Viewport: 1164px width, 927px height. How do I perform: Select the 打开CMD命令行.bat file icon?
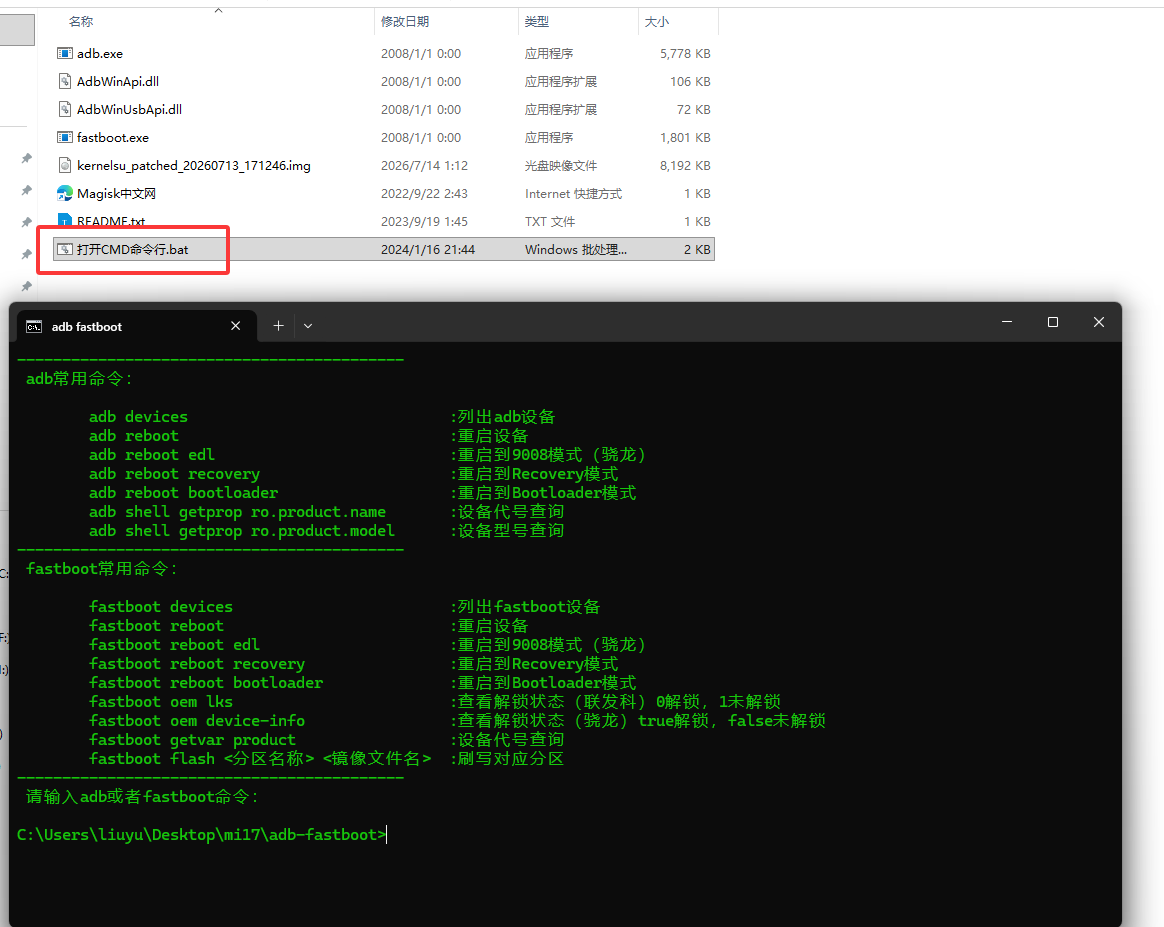(65, 249)
